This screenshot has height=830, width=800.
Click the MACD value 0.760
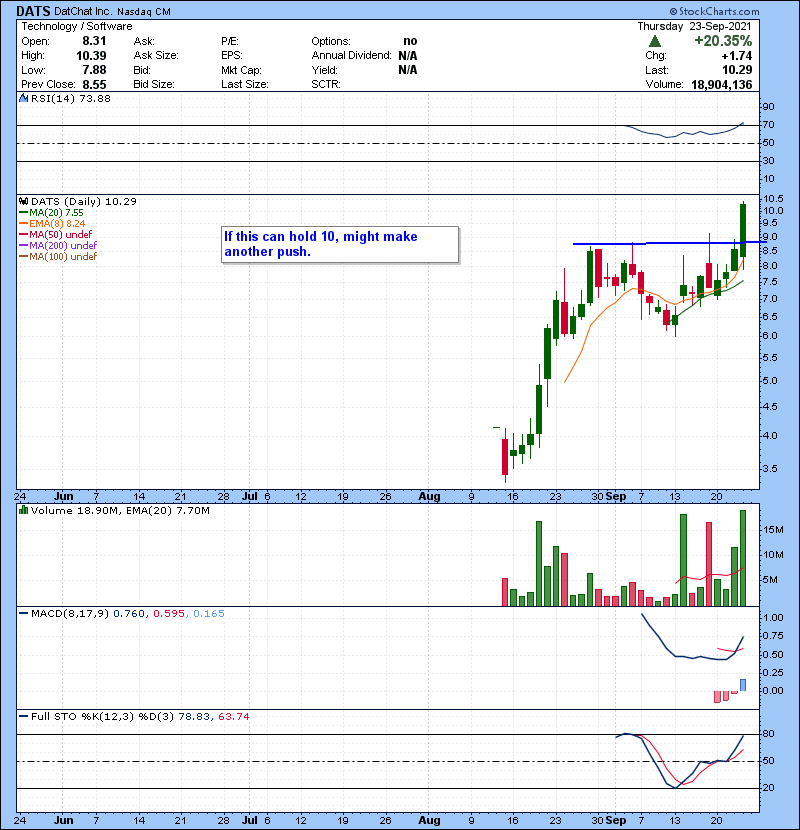tap(129, 614)
